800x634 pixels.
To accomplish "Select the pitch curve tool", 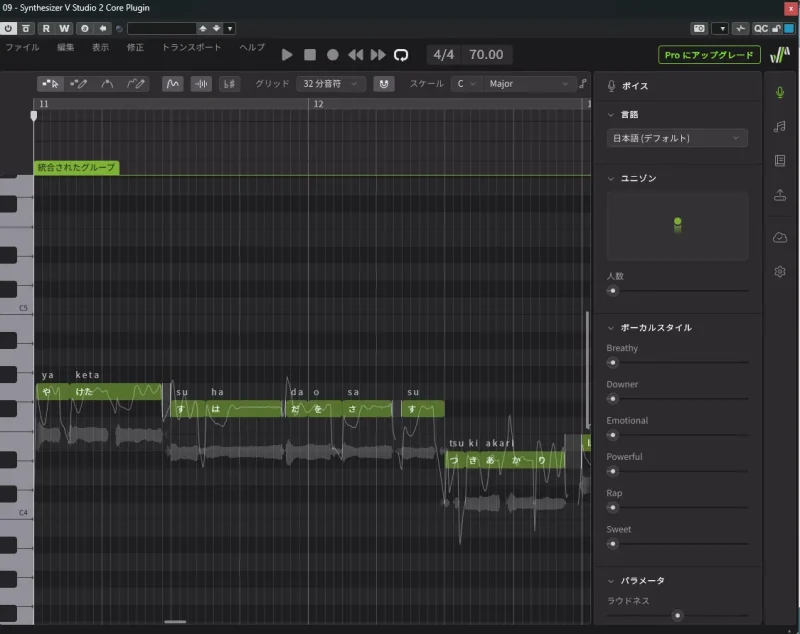I will tap(107, 84).
